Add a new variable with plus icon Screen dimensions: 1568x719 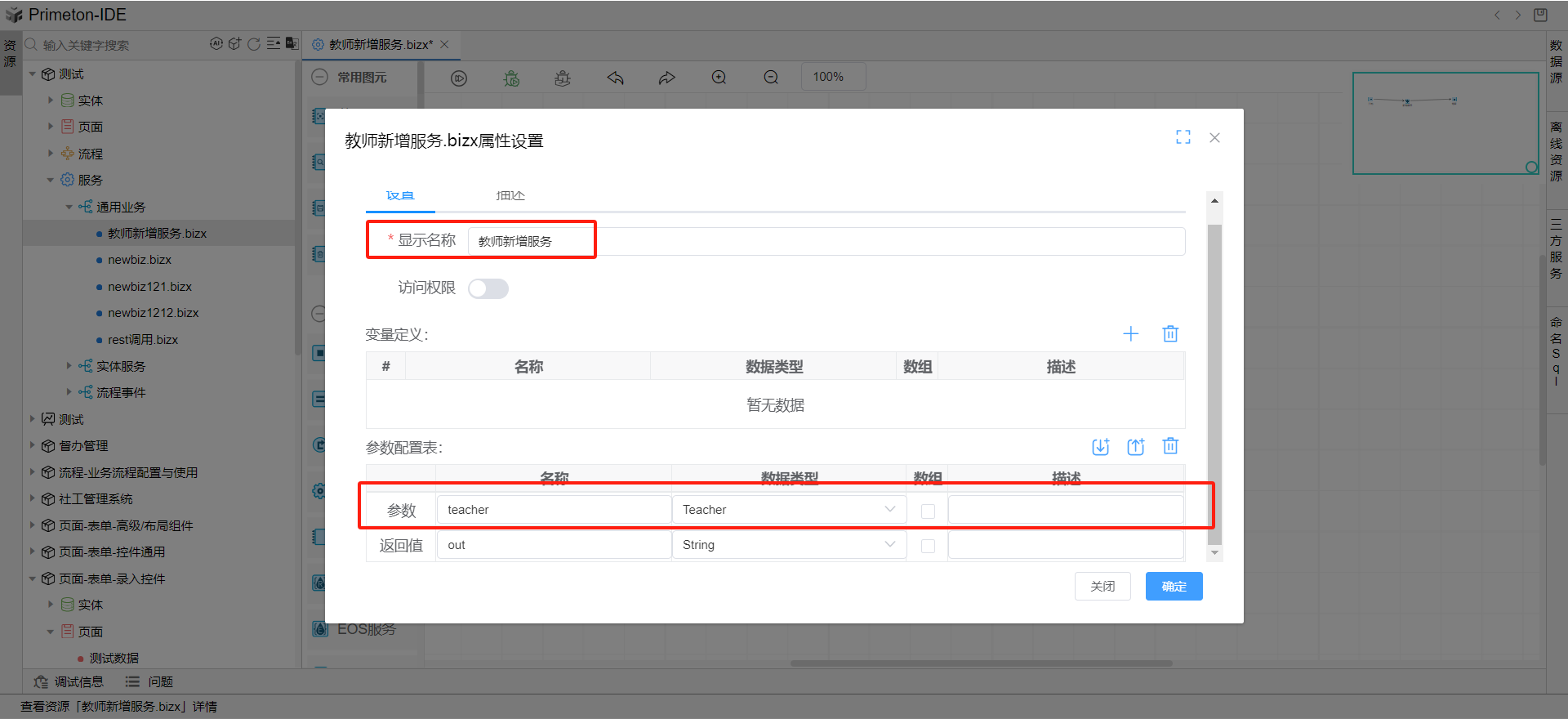[x=1130, y=333]
